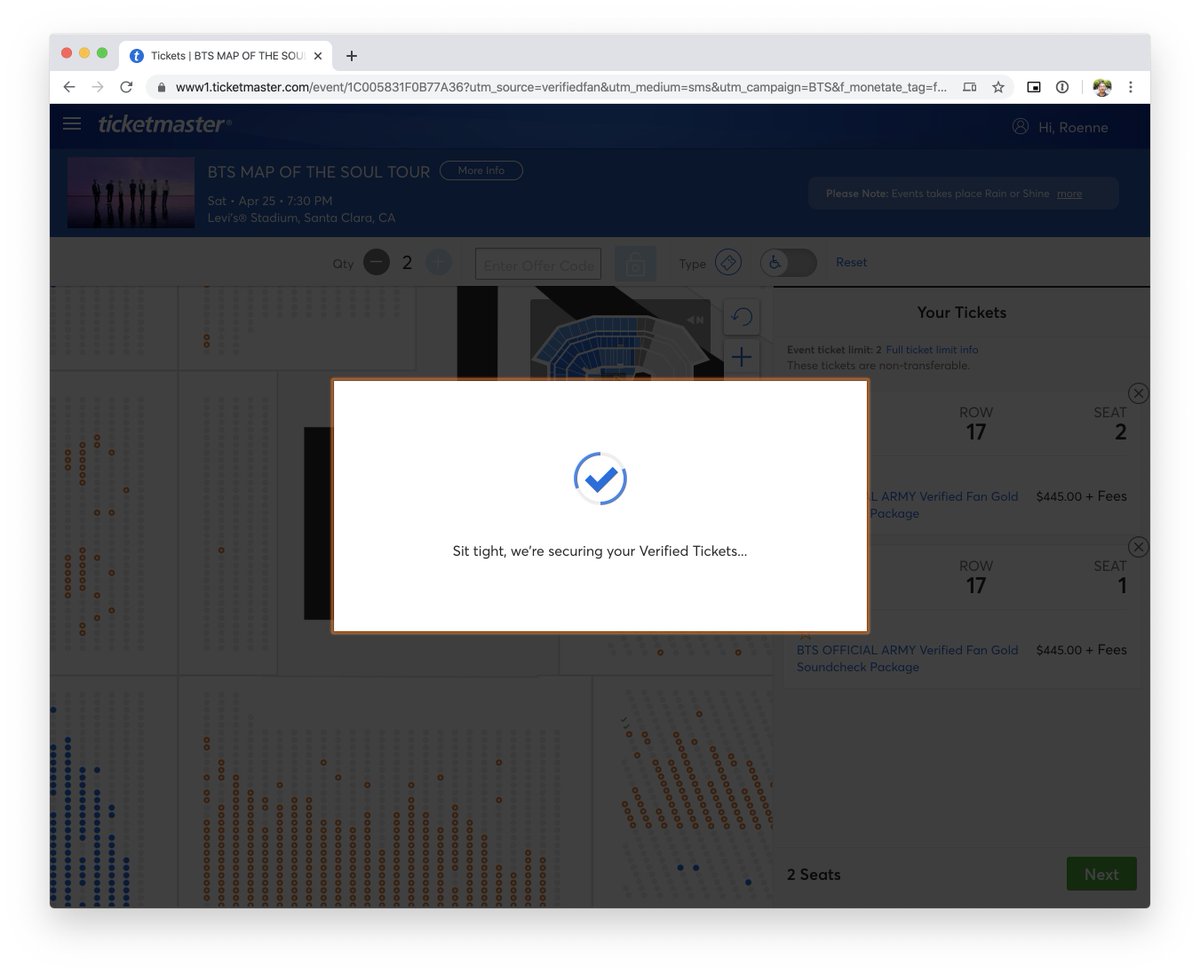Click the browser forward arrow
The width and height of the screenshot is (1200, 974).
tap(97, 87)
